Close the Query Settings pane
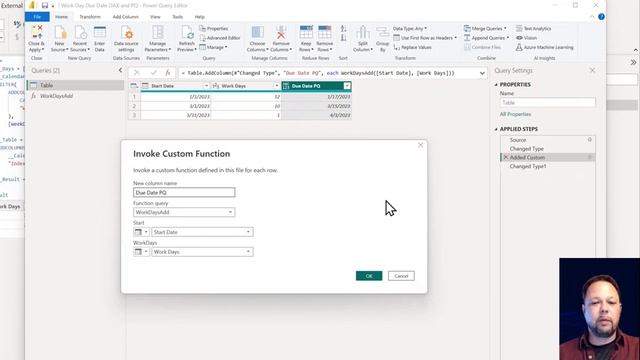Image resolution: width=640 pixels, height=360 pixels. click(592, 70)
